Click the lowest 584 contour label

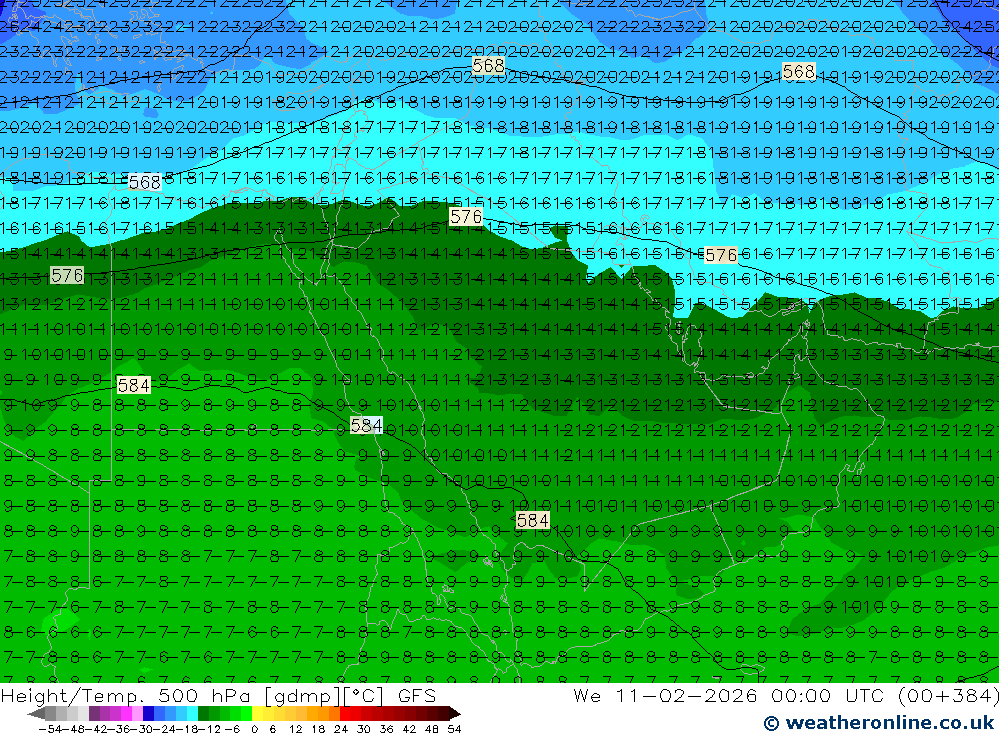[x=533, y=521]
